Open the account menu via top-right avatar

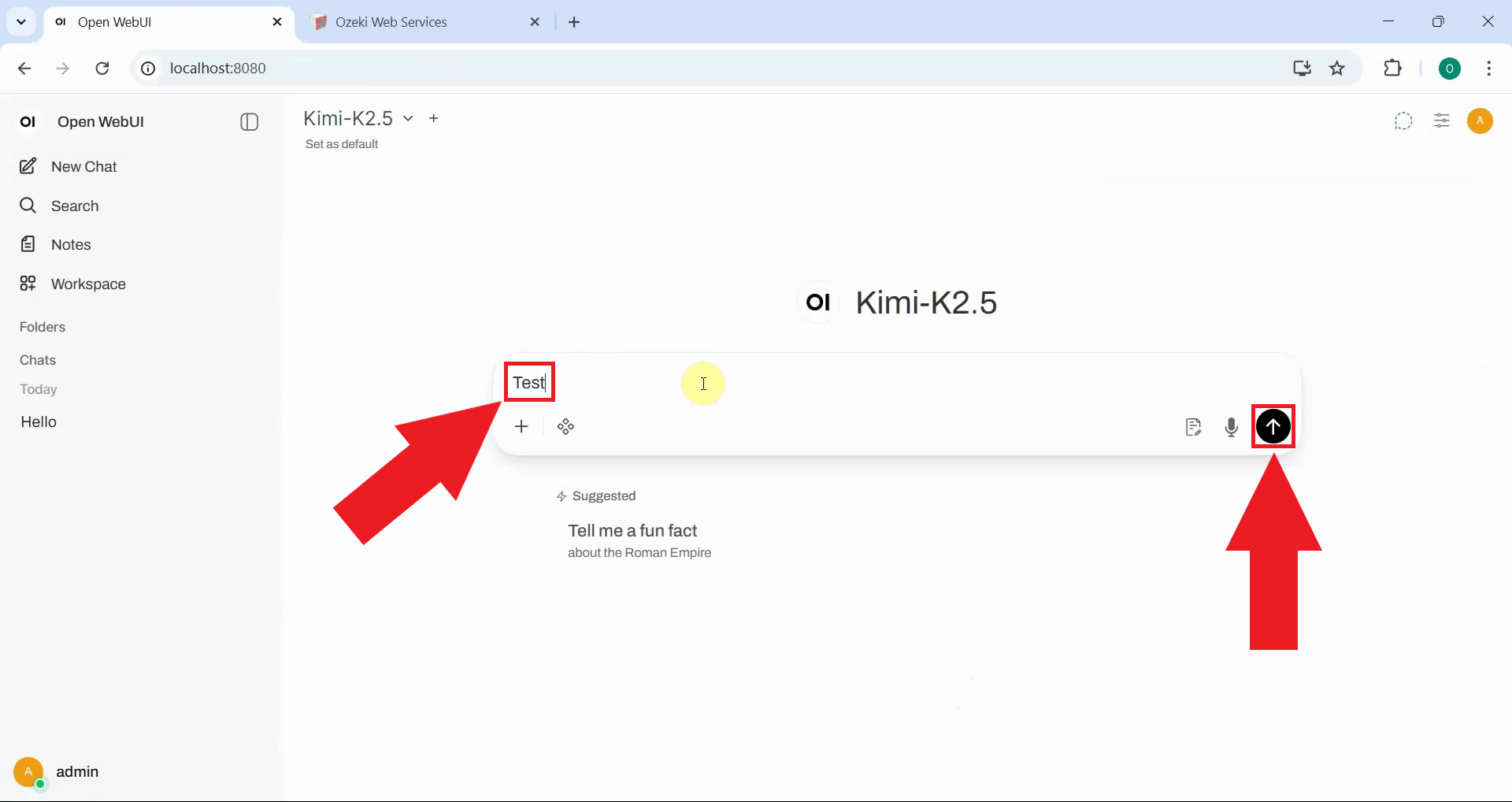(1480, 121)
